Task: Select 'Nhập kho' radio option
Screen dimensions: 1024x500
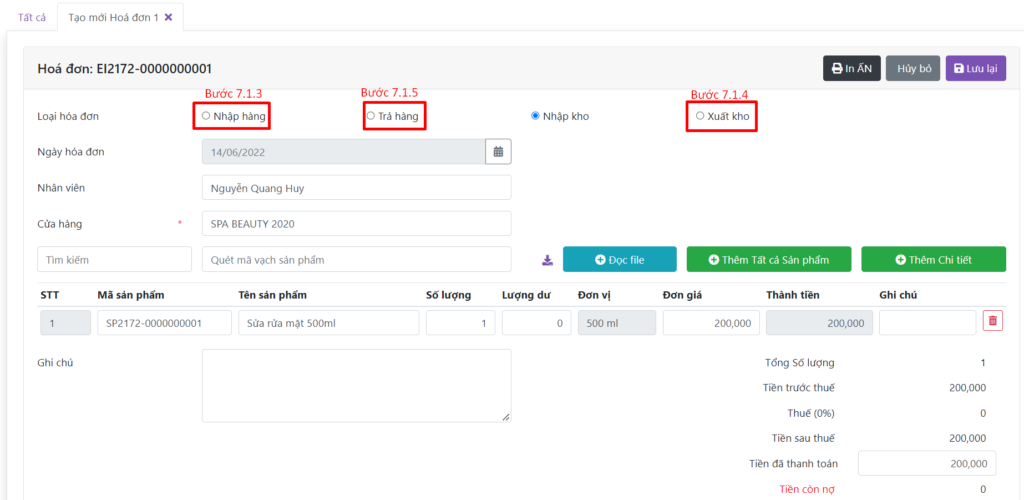Action: 536,116
